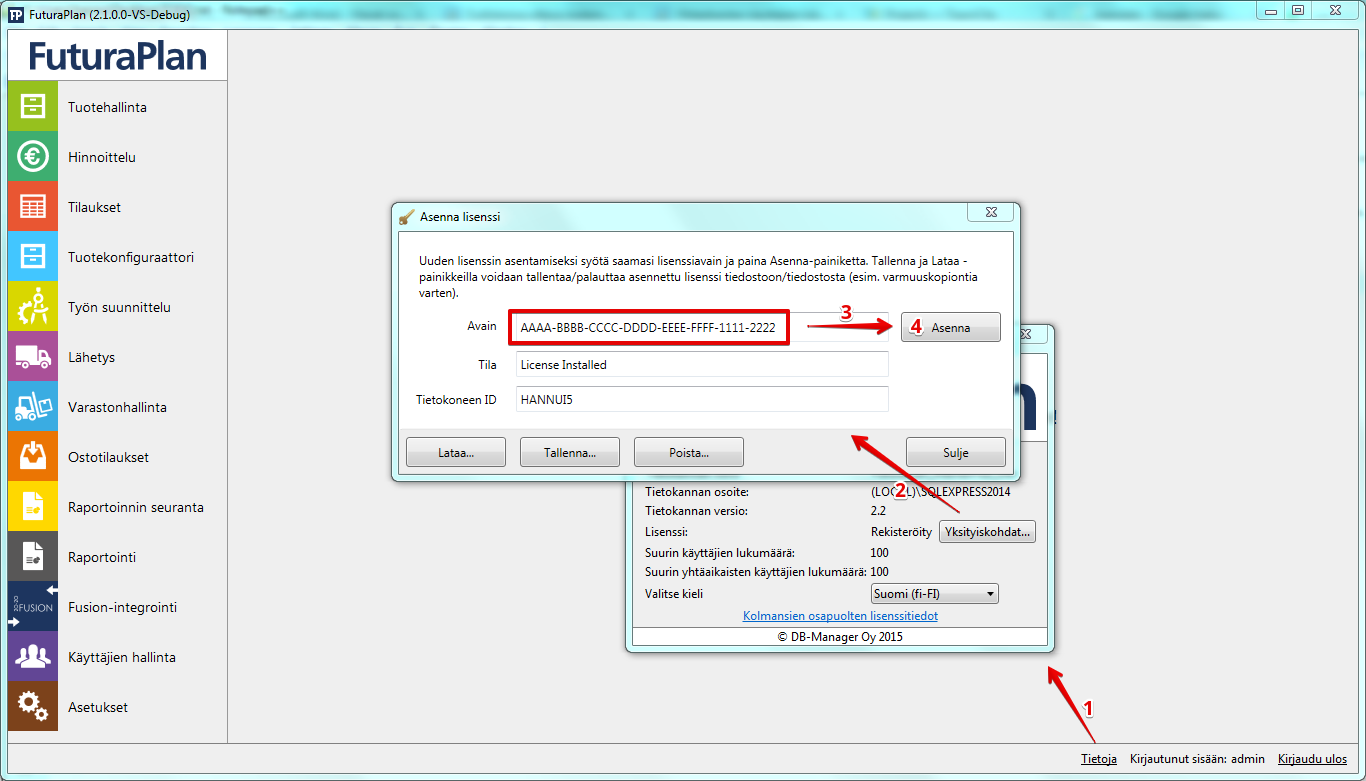Image resolution: width=1366 pixels, height=781 pixels.
Task: Click Sulje to close license dialog
Action: coord(956,452)
